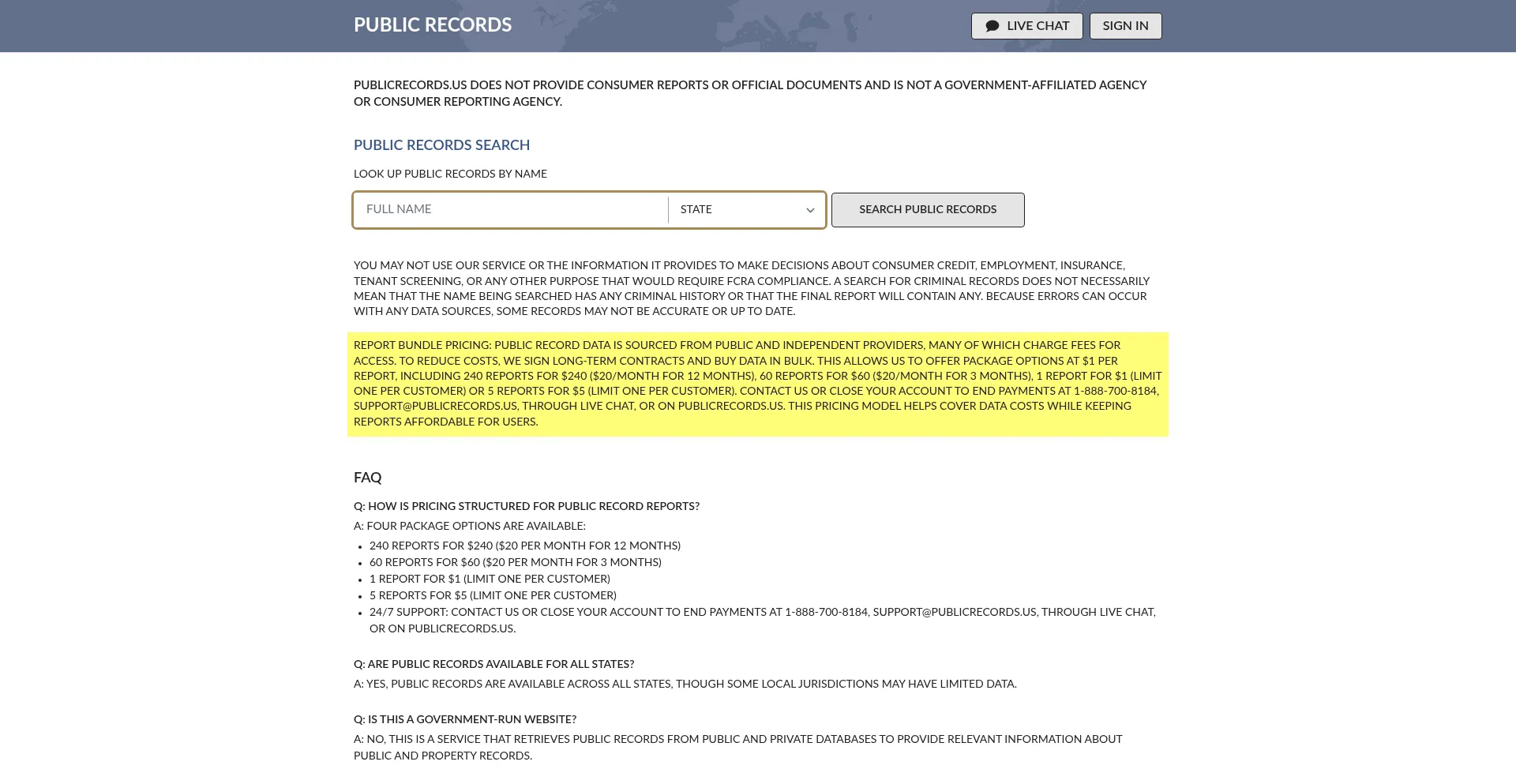Focus the Full Name search field
1516x784 pixels.
pyautogui.click(x=511, y=210)
